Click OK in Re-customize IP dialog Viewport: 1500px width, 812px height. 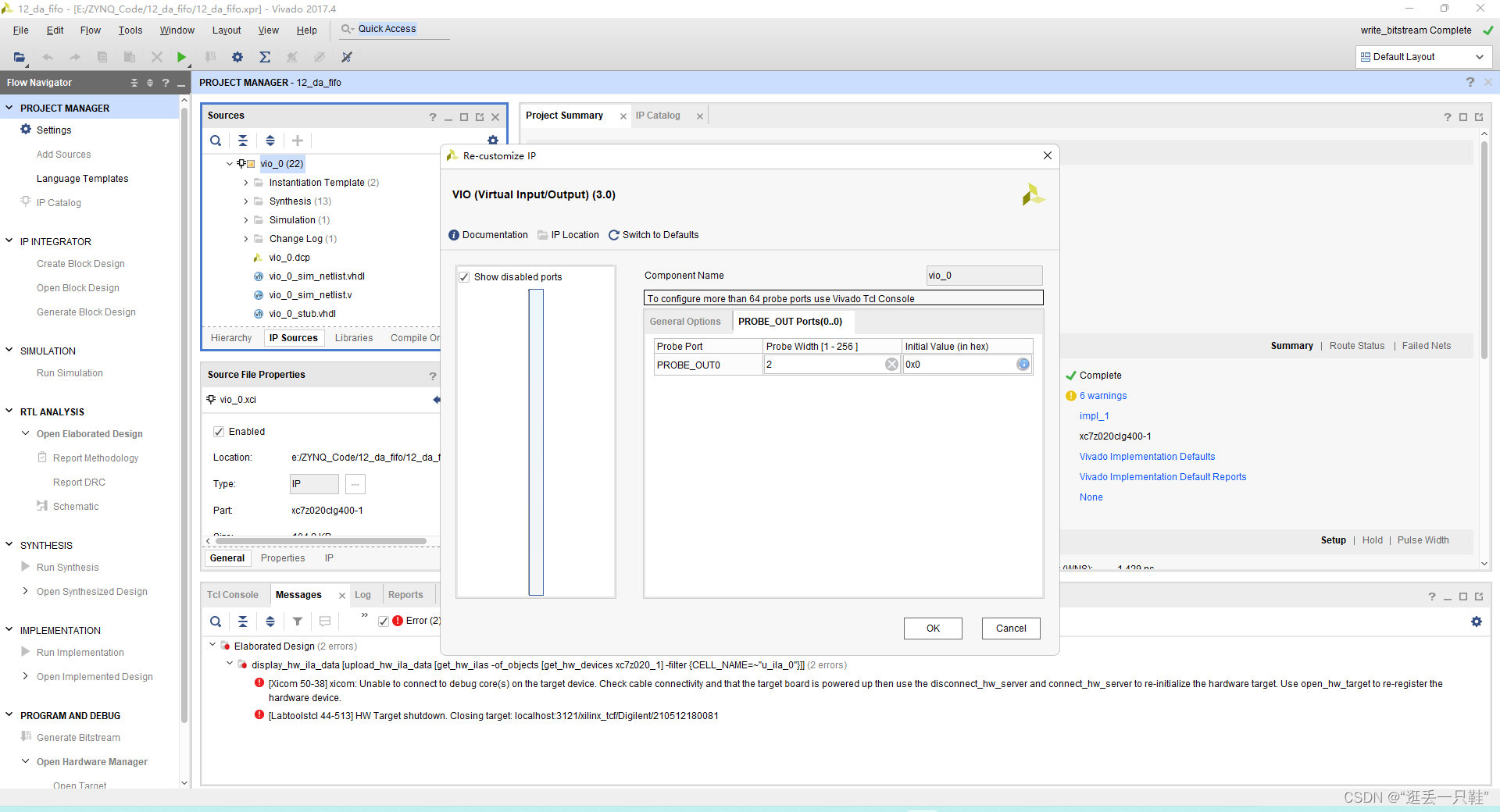click(933, 629)
